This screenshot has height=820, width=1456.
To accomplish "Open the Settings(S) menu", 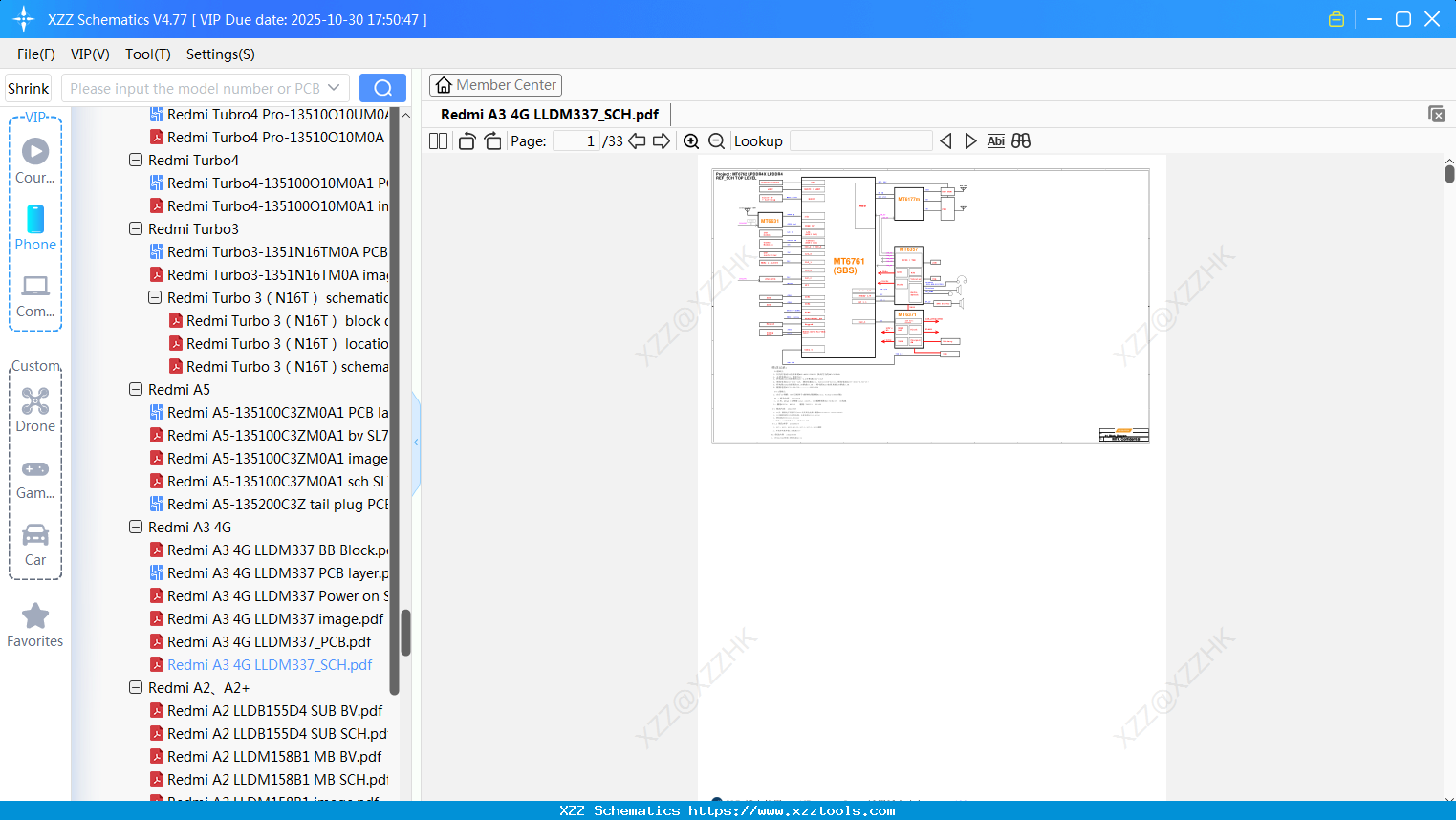I will click(221, 54).
